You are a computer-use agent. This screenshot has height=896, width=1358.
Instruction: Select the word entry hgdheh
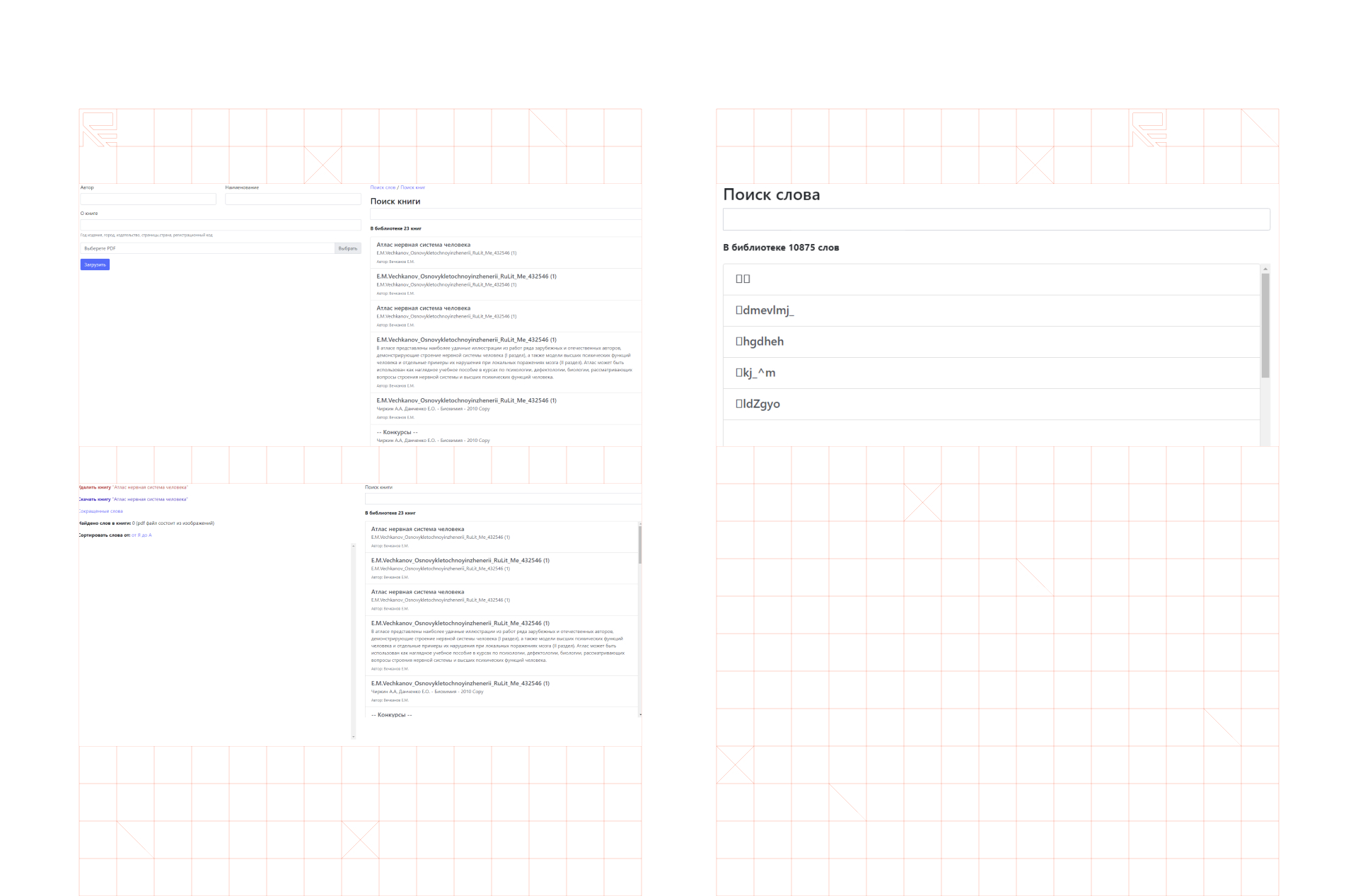760,342
